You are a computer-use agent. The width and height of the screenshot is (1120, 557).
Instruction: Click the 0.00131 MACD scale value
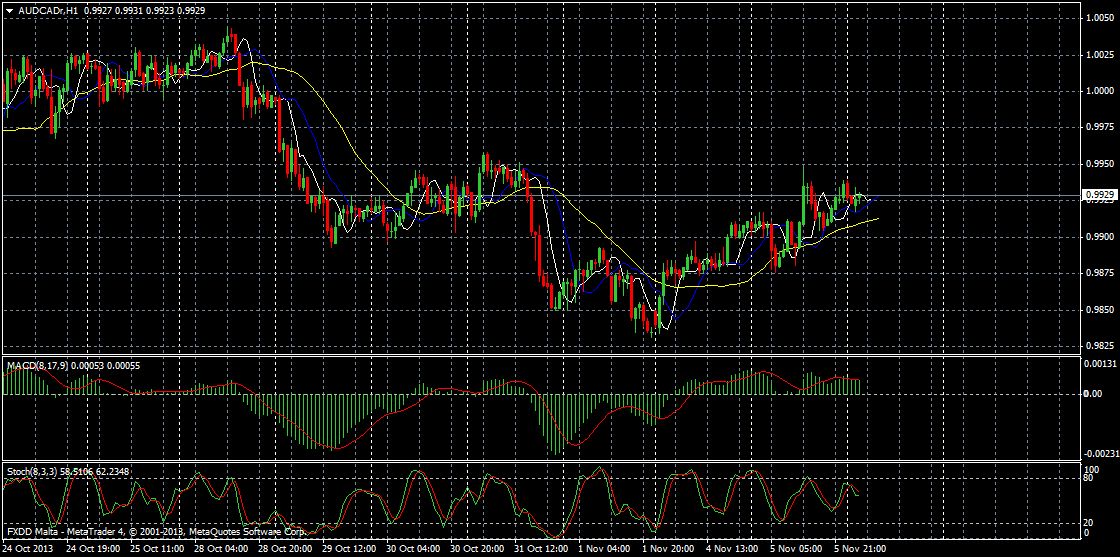click(x=1100, y=365)
